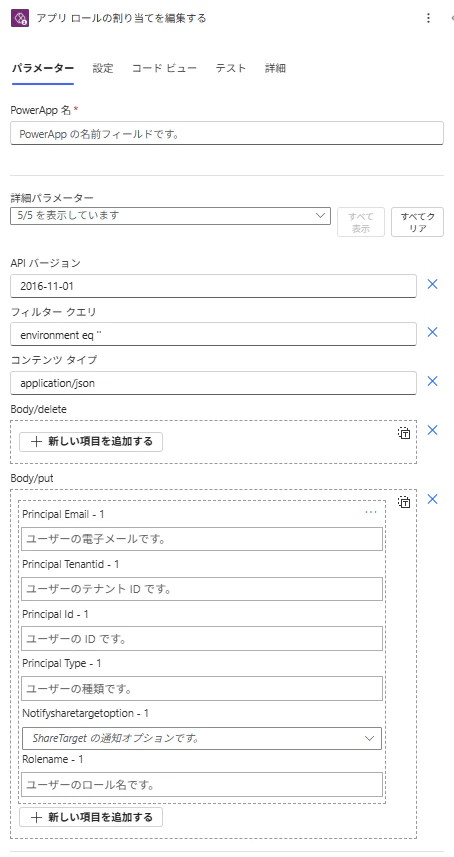Add new item under Body/put
The width and height of the screenshot is (454, 857).
pos(91,818)
